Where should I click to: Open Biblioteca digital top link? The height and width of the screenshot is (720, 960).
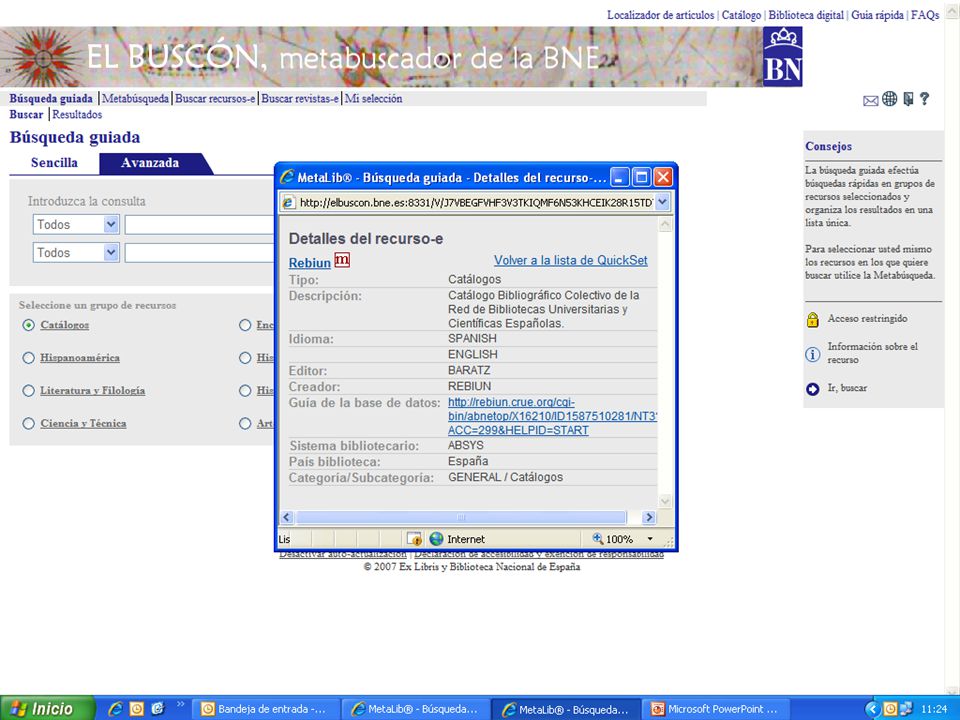point(806,15)
